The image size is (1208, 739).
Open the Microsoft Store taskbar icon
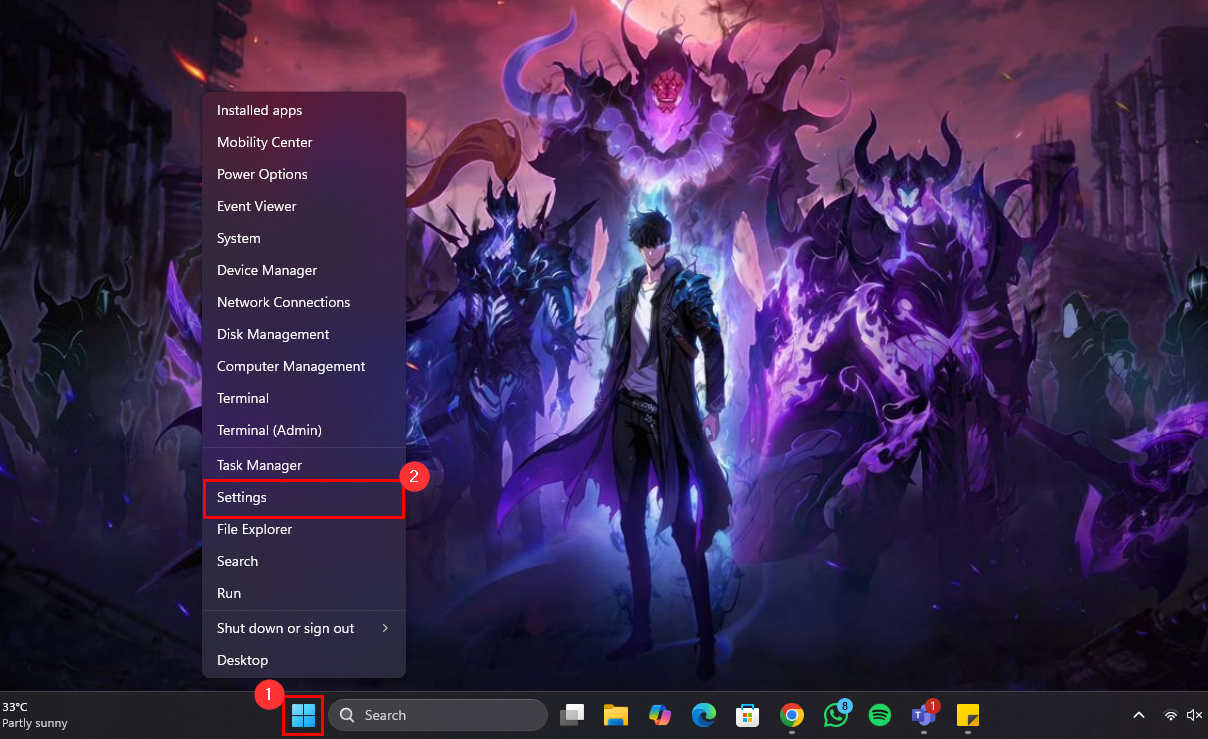[747, 715]
